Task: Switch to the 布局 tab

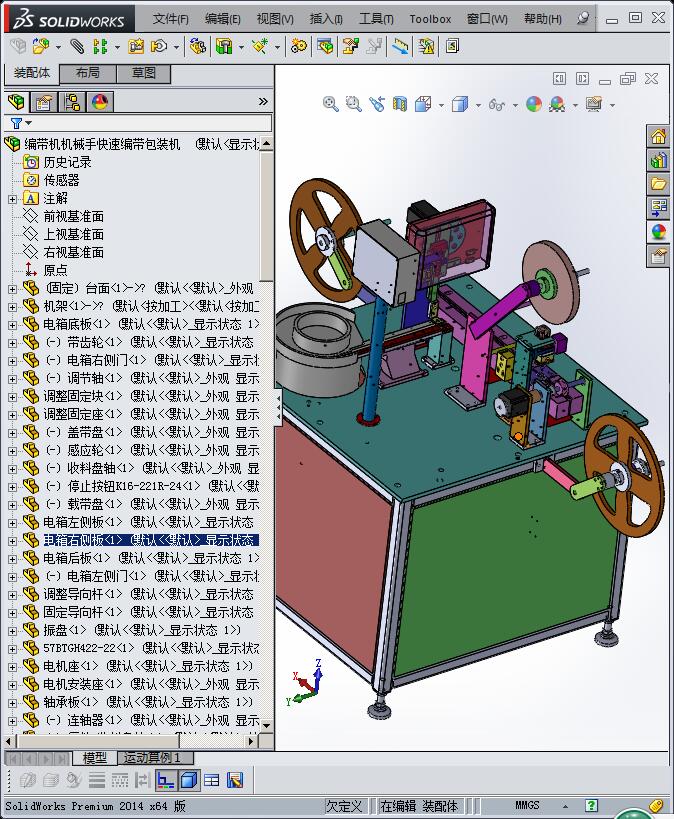Action: coord(87,73)
